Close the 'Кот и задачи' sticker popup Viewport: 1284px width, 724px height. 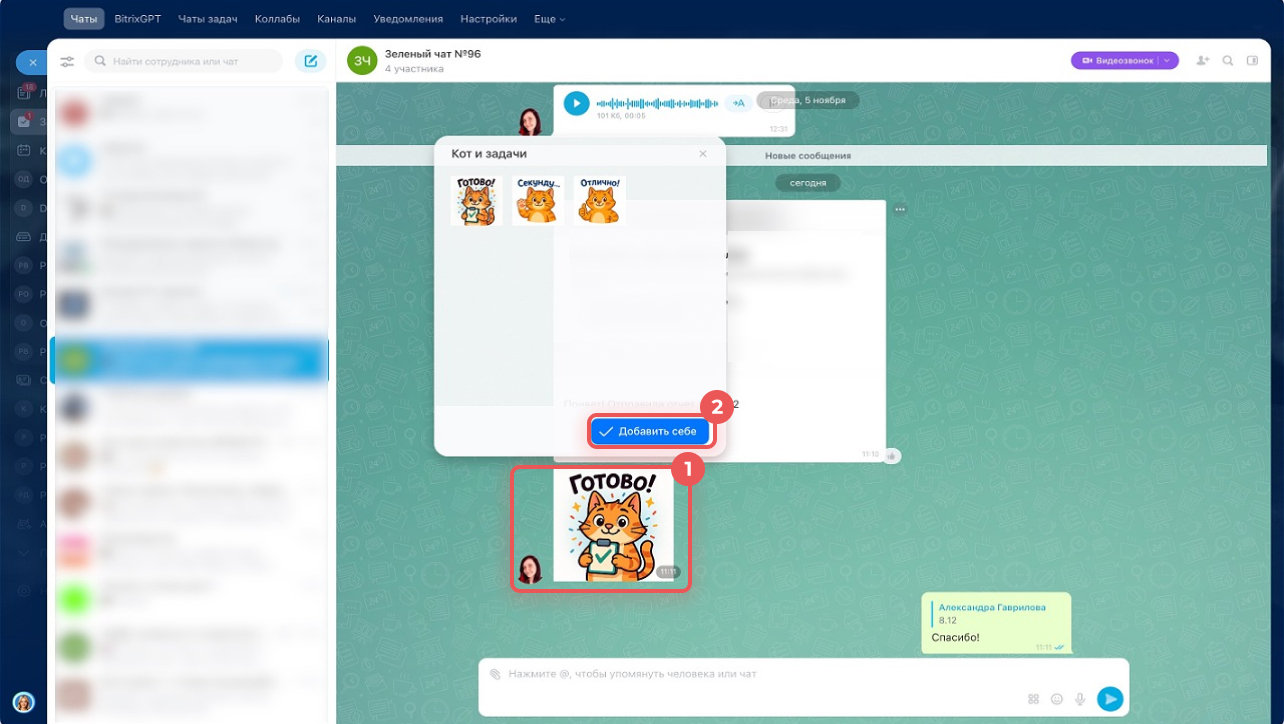(x=703, y=154)
